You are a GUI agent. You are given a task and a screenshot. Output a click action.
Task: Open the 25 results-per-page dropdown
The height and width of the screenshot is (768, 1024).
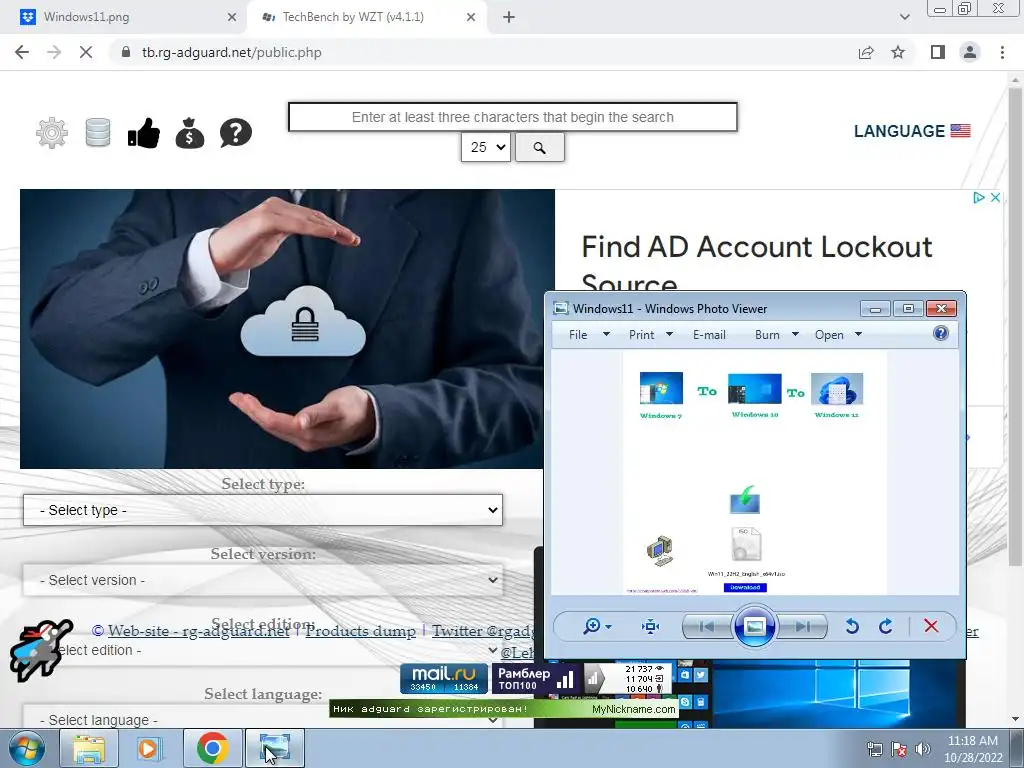pos(486,148)
